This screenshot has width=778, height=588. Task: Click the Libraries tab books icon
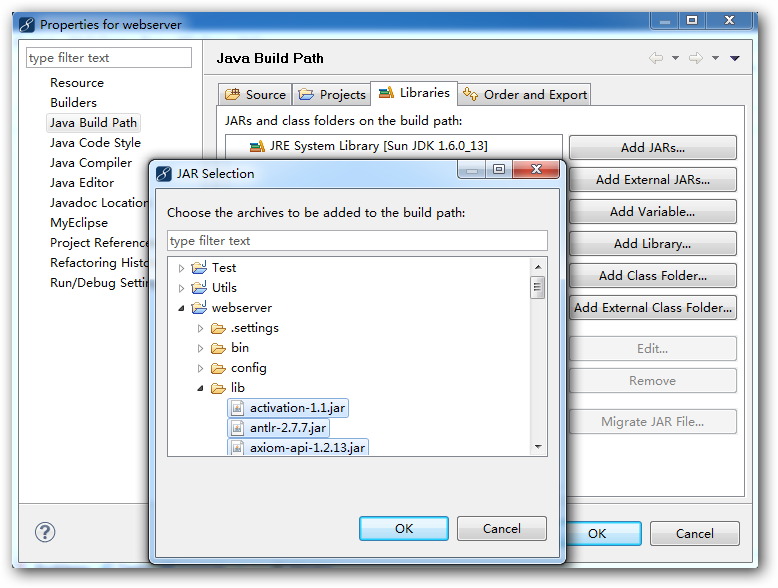pos(386,92)
